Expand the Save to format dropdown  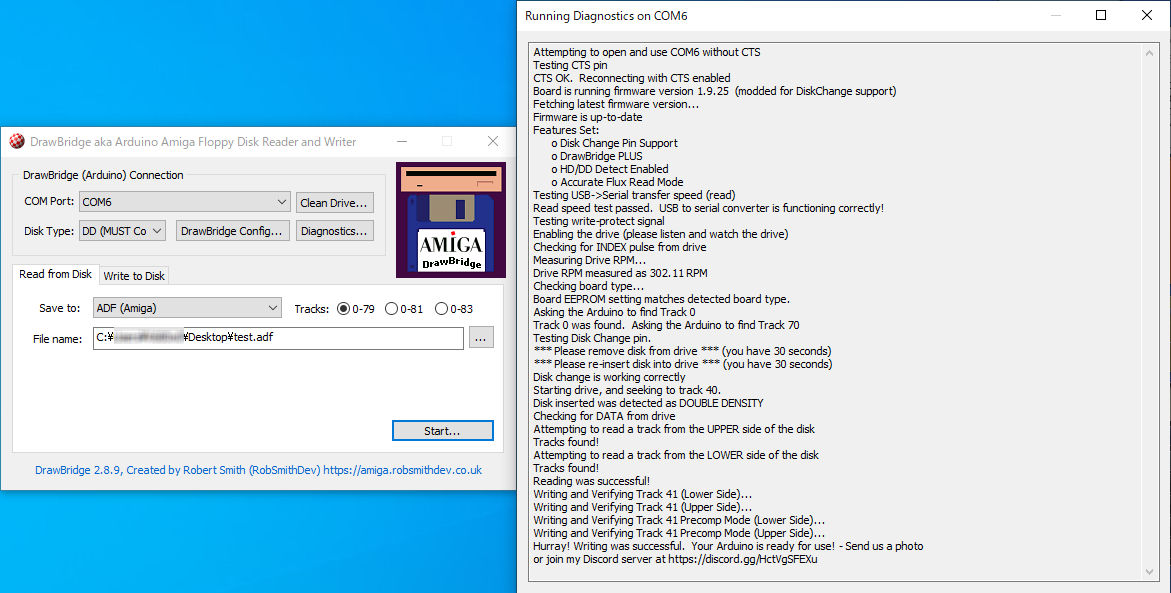187,308
